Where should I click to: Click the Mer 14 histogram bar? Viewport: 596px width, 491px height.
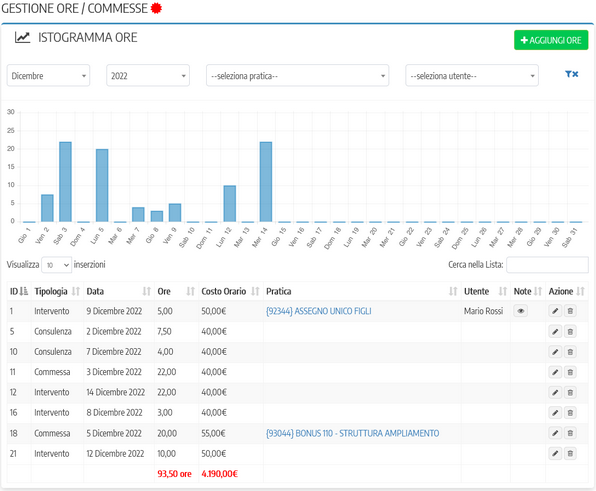(x=266, y=182)
